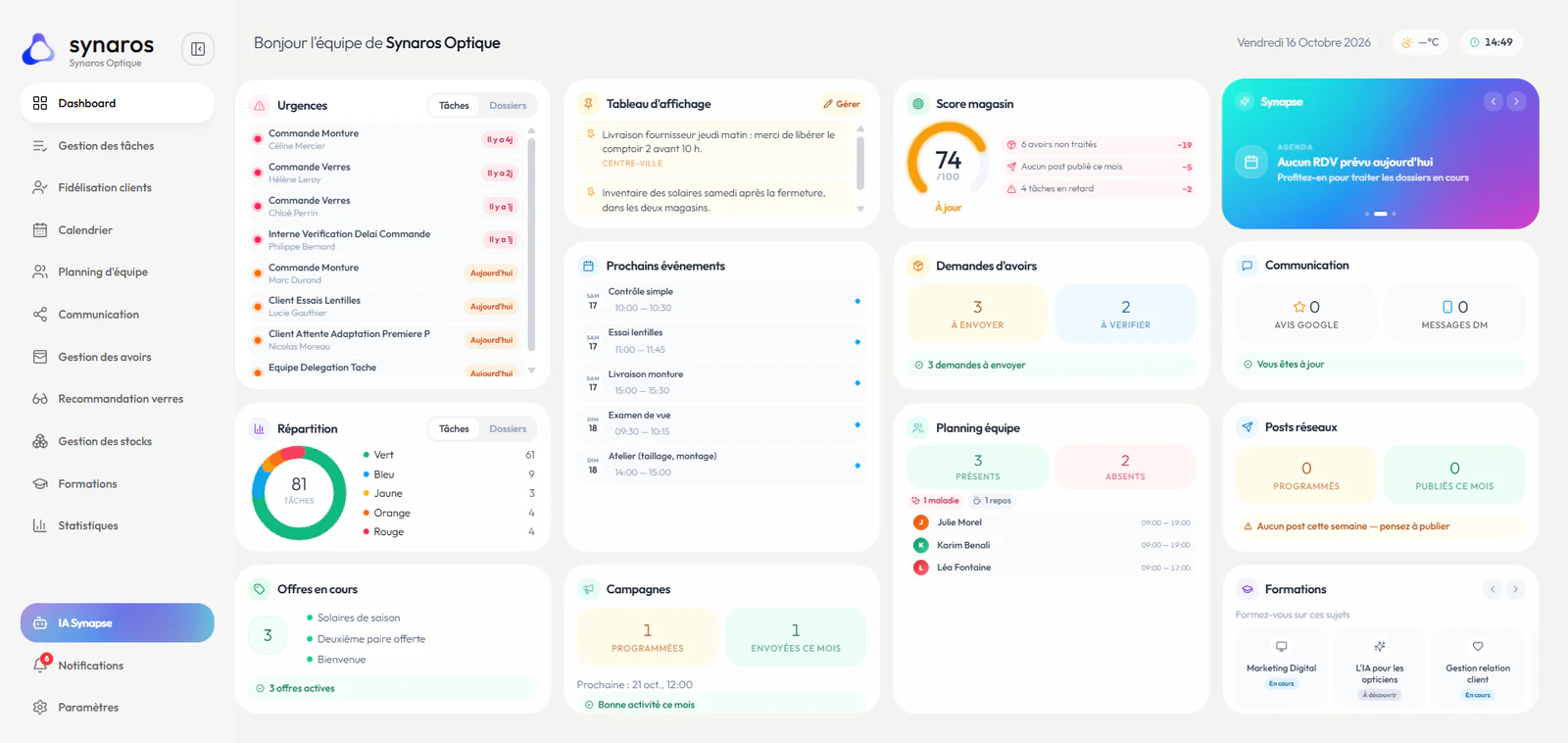Collapse the sidebar with the panel toggle icon

(x=198, y=49)
